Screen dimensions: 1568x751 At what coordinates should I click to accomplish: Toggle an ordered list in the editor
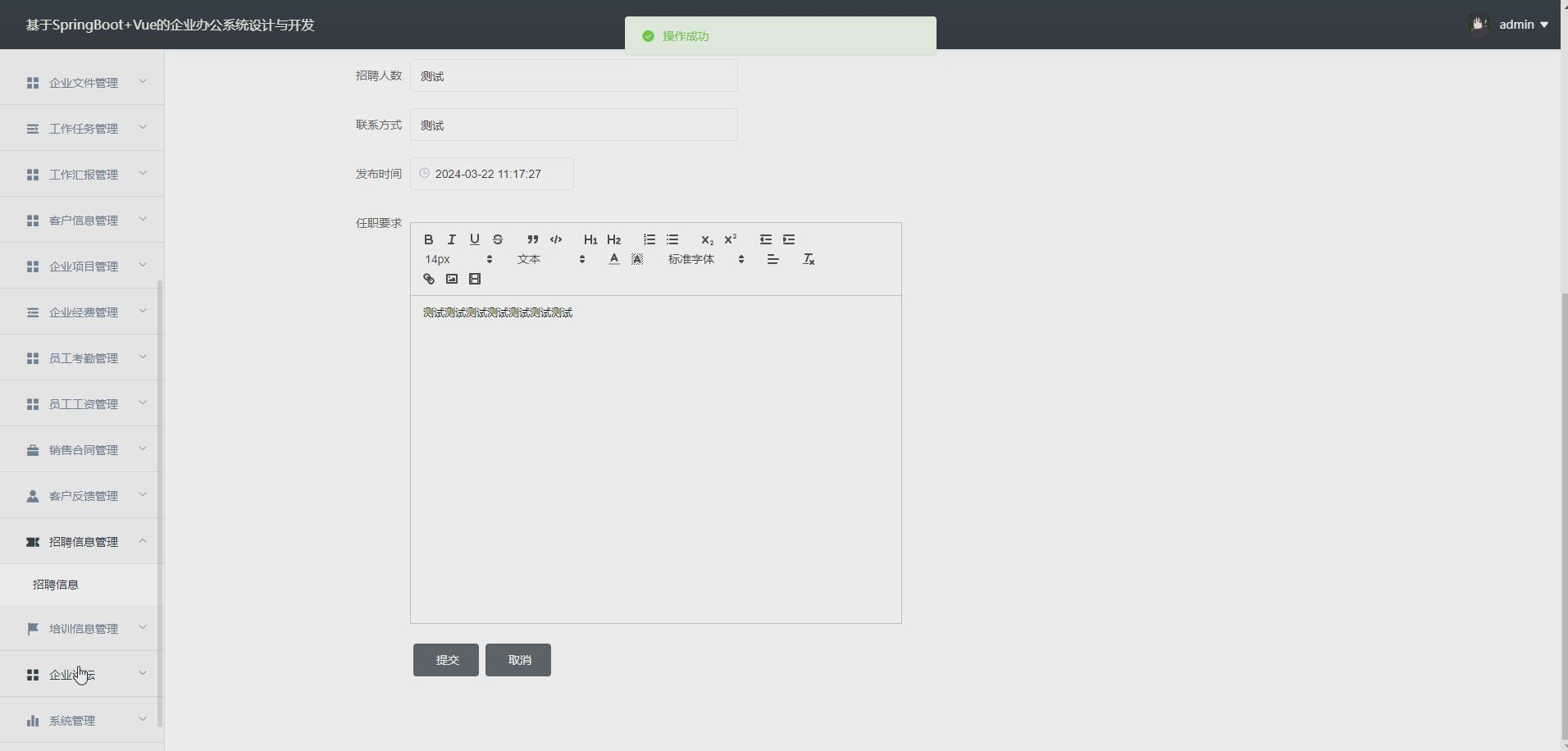[649, 239]
